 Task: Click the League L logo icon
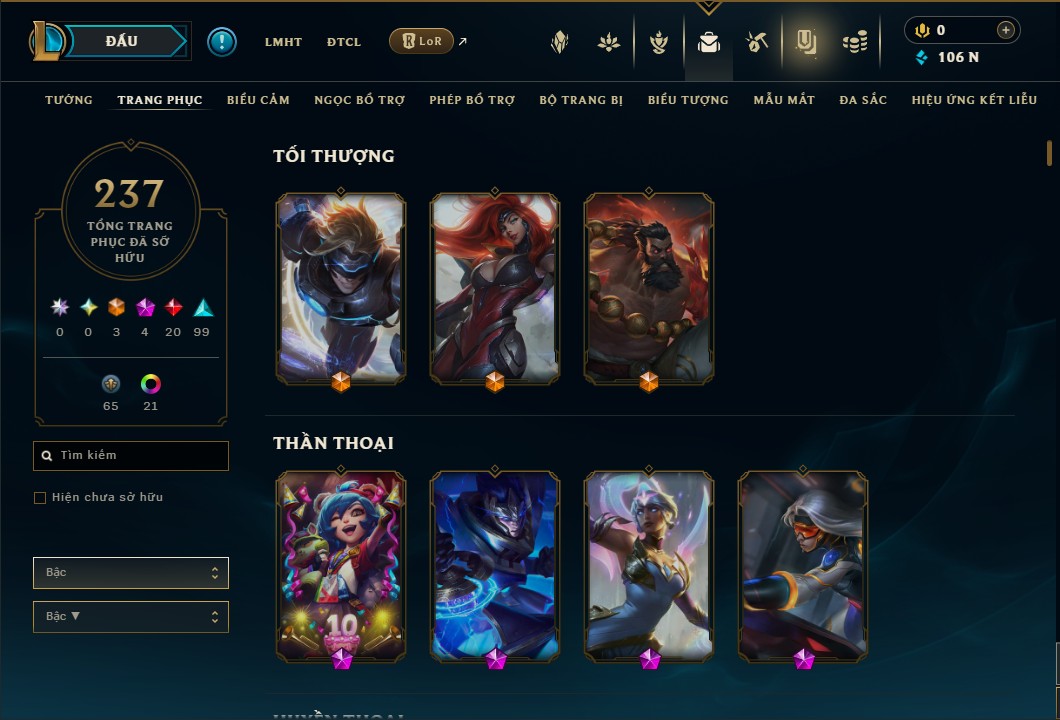(45, 41)
